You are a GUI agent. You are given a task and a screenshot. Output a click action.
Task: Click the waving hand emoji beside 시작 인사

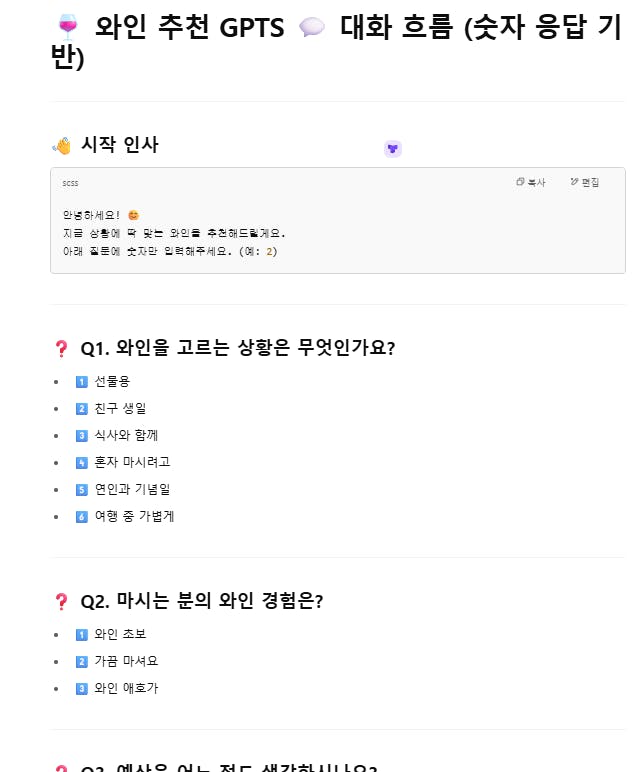63,145
